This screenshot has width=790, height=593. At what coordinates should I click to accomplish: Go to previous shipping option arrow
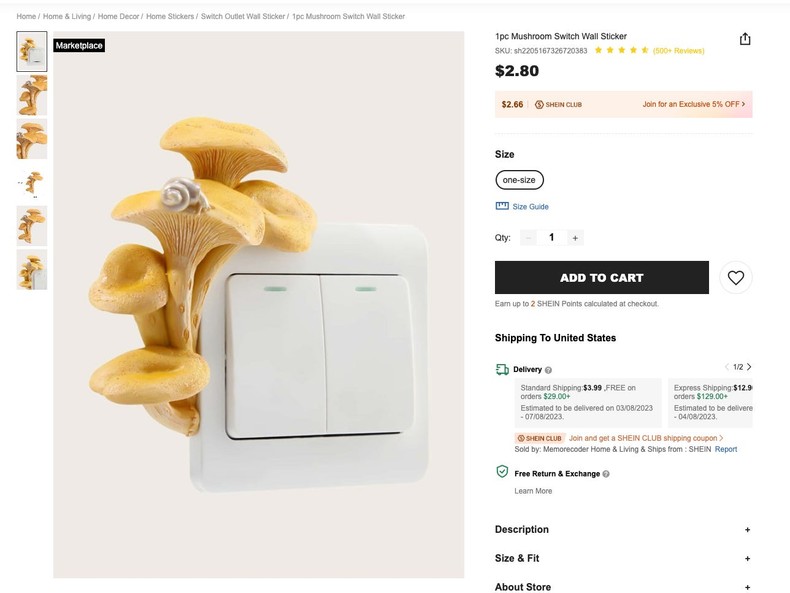point(727,367)
